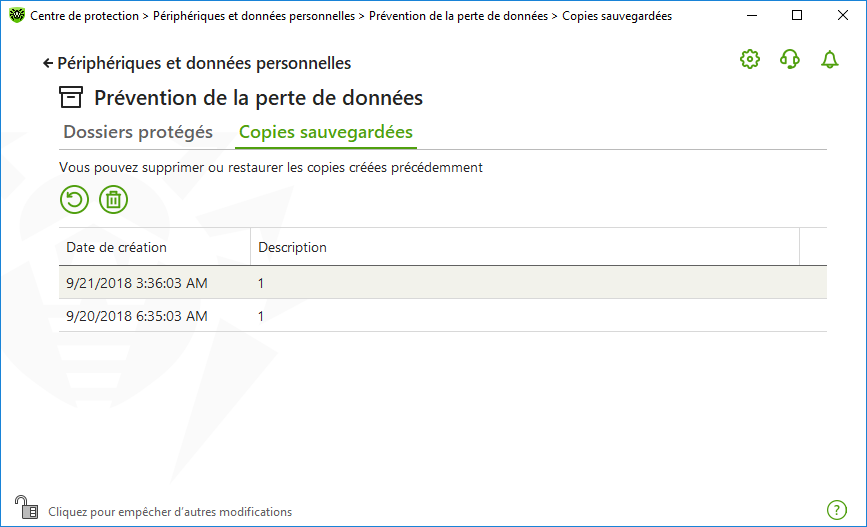867x527 pixels.
Task: Open settings via the gear icon
Action: (x=750, y=59)
